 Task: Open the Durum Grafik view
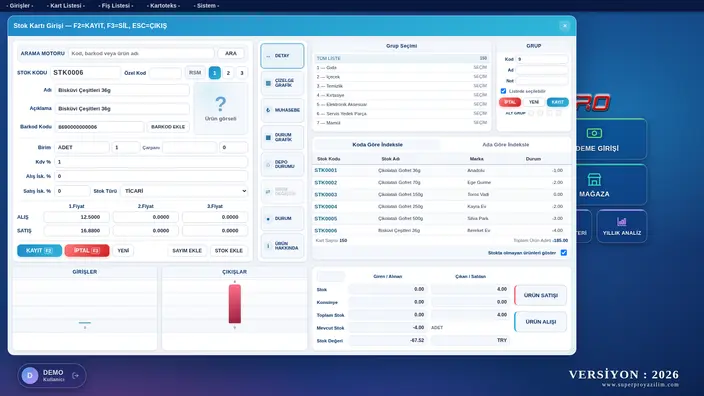[x=282, y=137]
